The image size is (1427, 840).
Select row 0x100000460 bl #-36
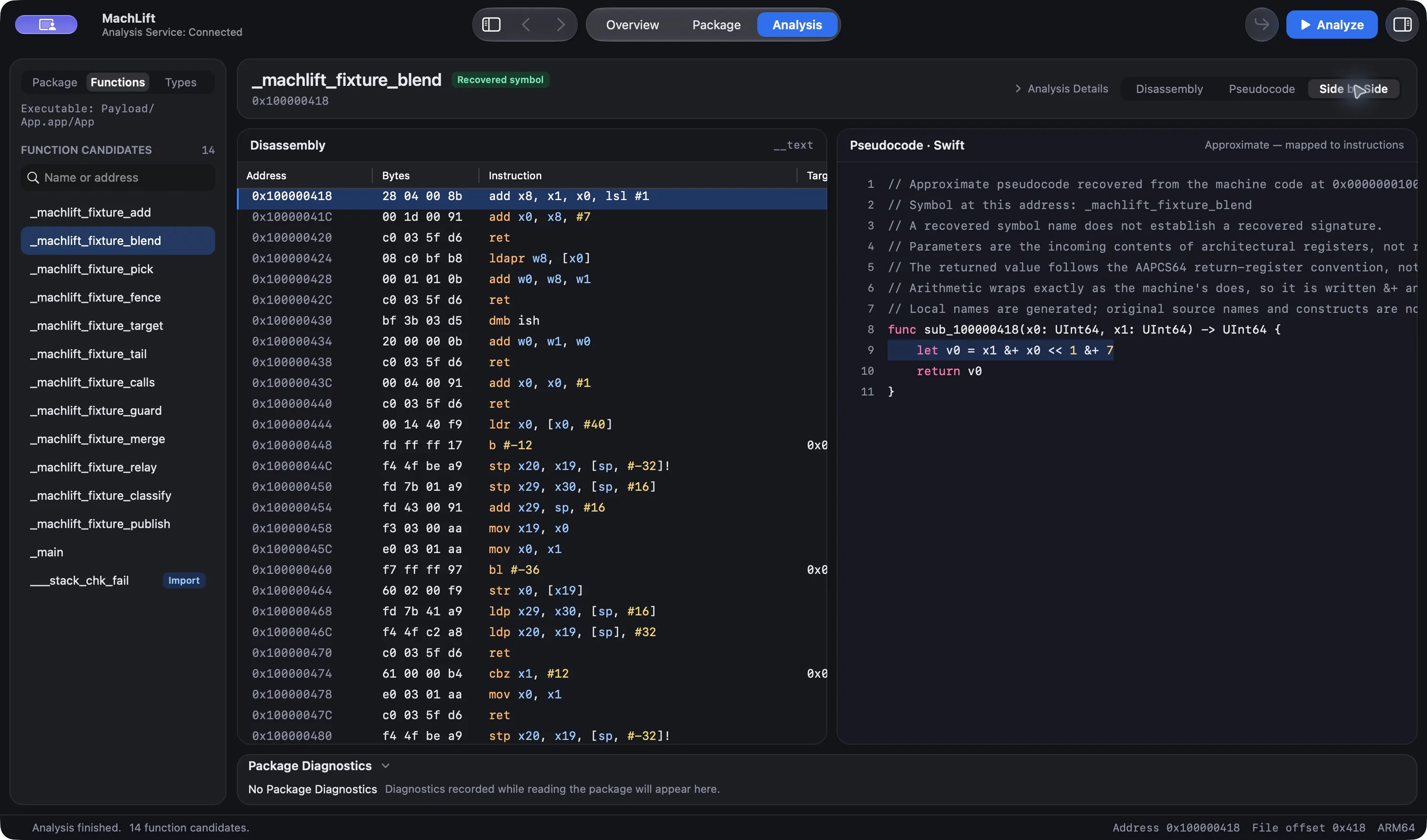pos(532,570)
